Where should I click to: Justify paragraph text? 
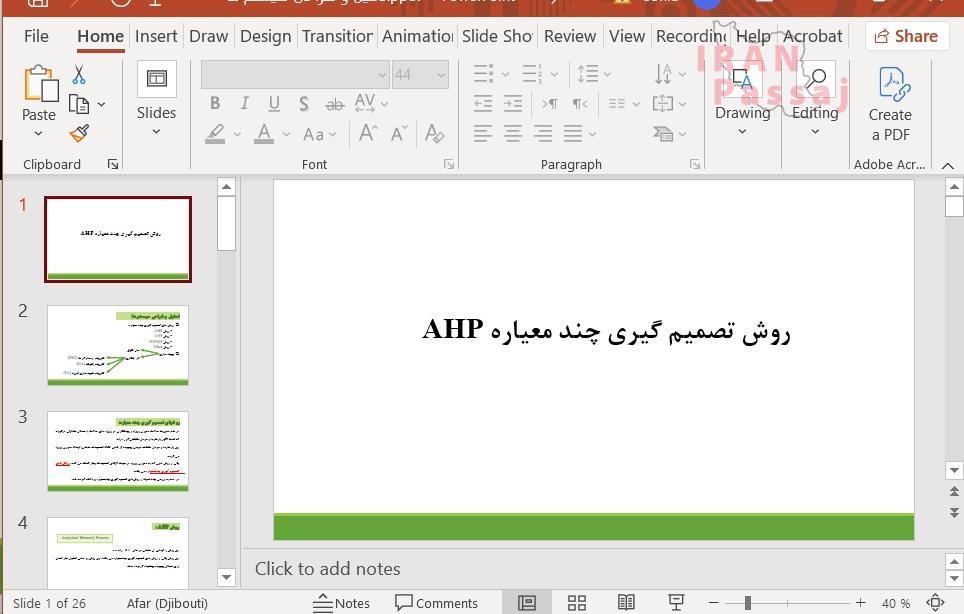tap(573, 133)
